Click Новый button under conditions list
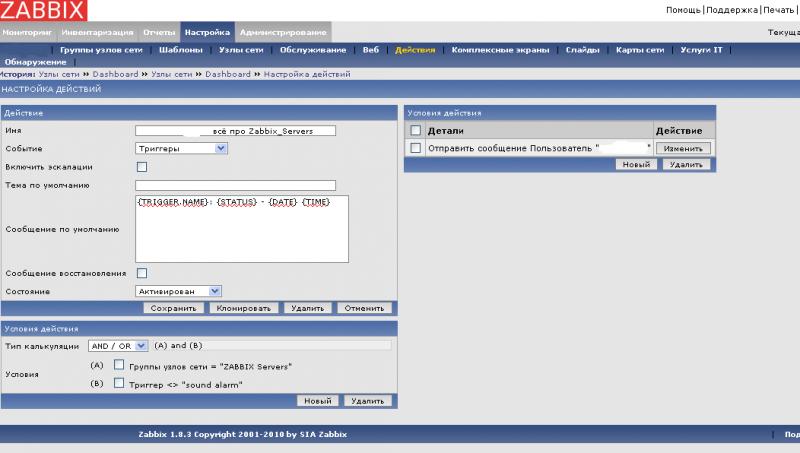The height and width of the screenshot is (453, 800). [317, 401]
